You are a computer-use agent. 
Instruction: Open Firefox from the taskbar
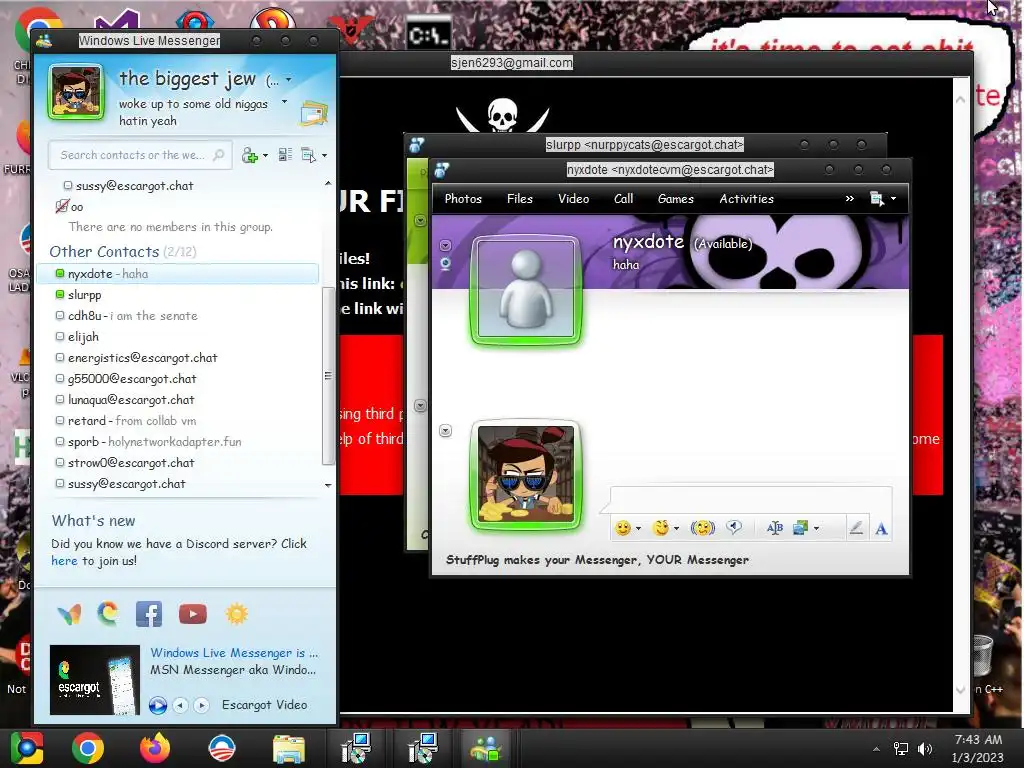coord(155,748)
